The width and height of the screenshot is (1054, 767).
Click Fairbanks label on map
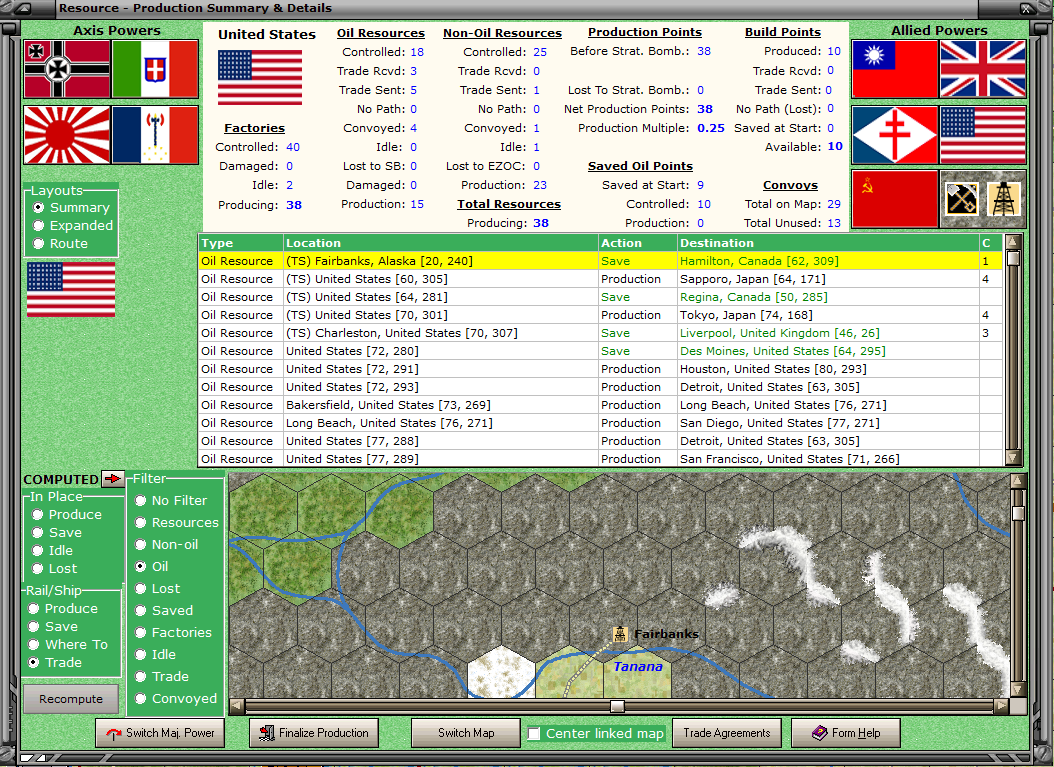(x=666, y=634)
